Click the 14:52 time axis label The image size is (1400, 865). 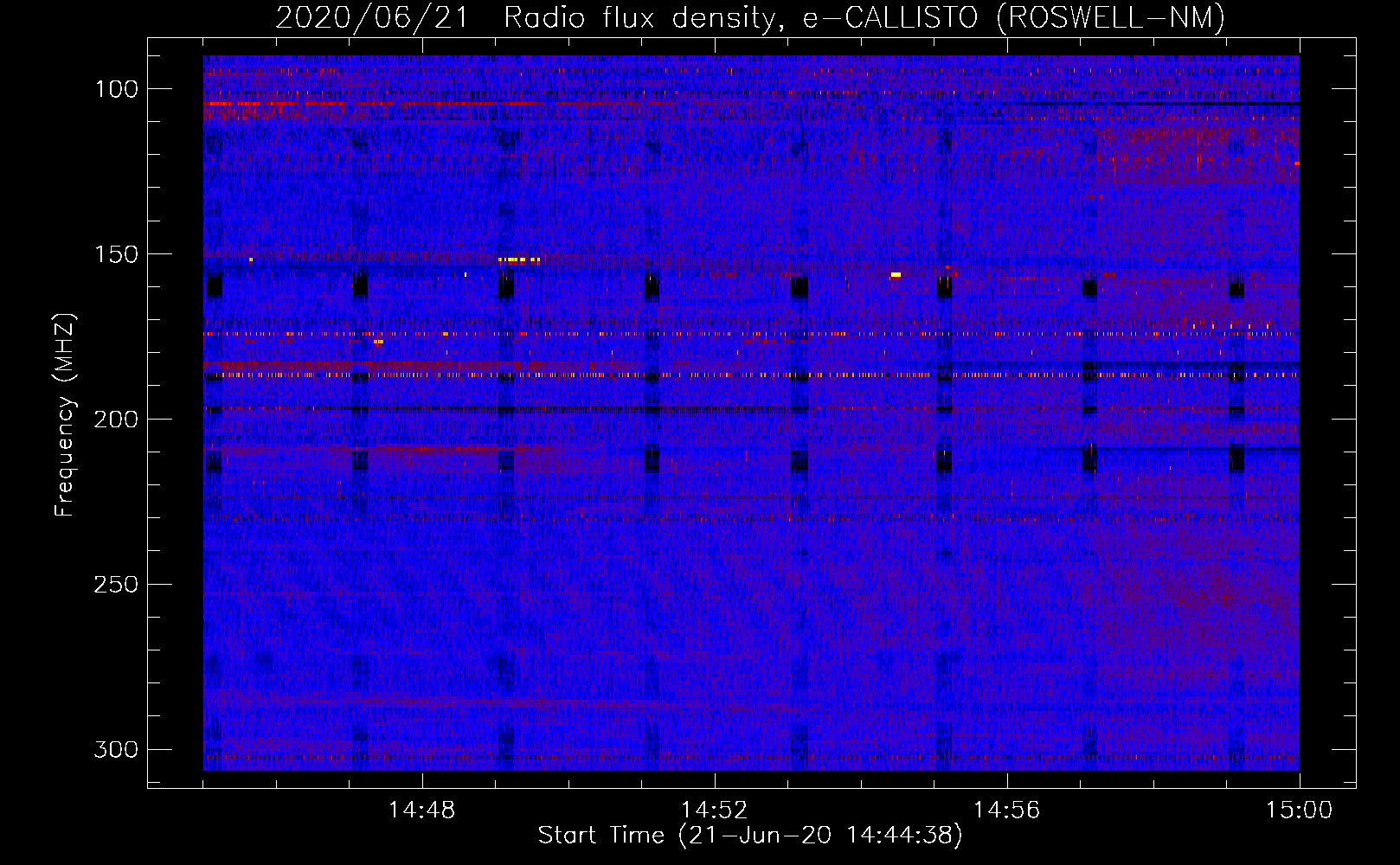[714, 811]
